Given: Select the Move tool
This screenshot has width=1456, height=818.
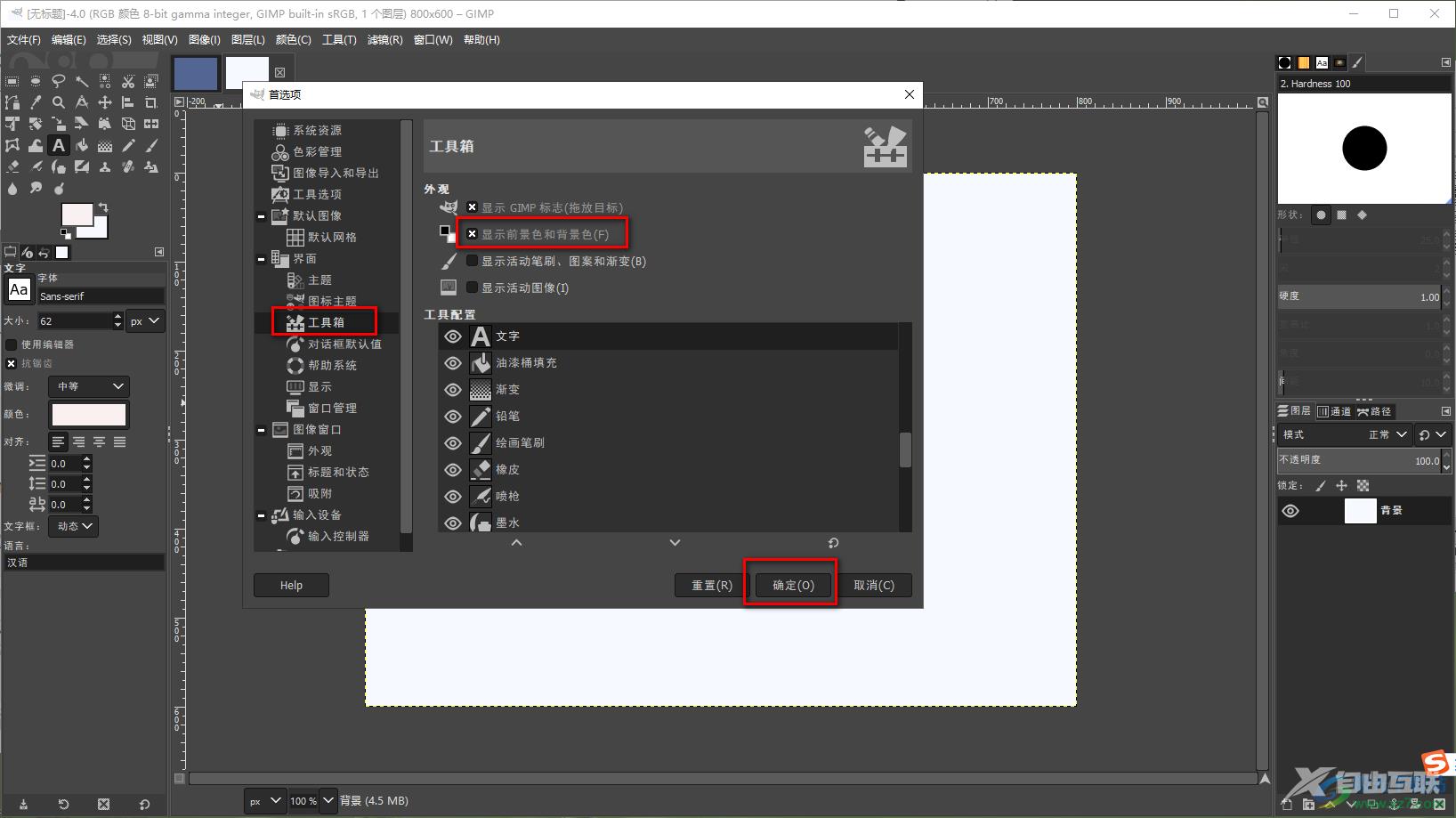Looking at the screenshot, I should pyautogui.click(x=105, y=102).
